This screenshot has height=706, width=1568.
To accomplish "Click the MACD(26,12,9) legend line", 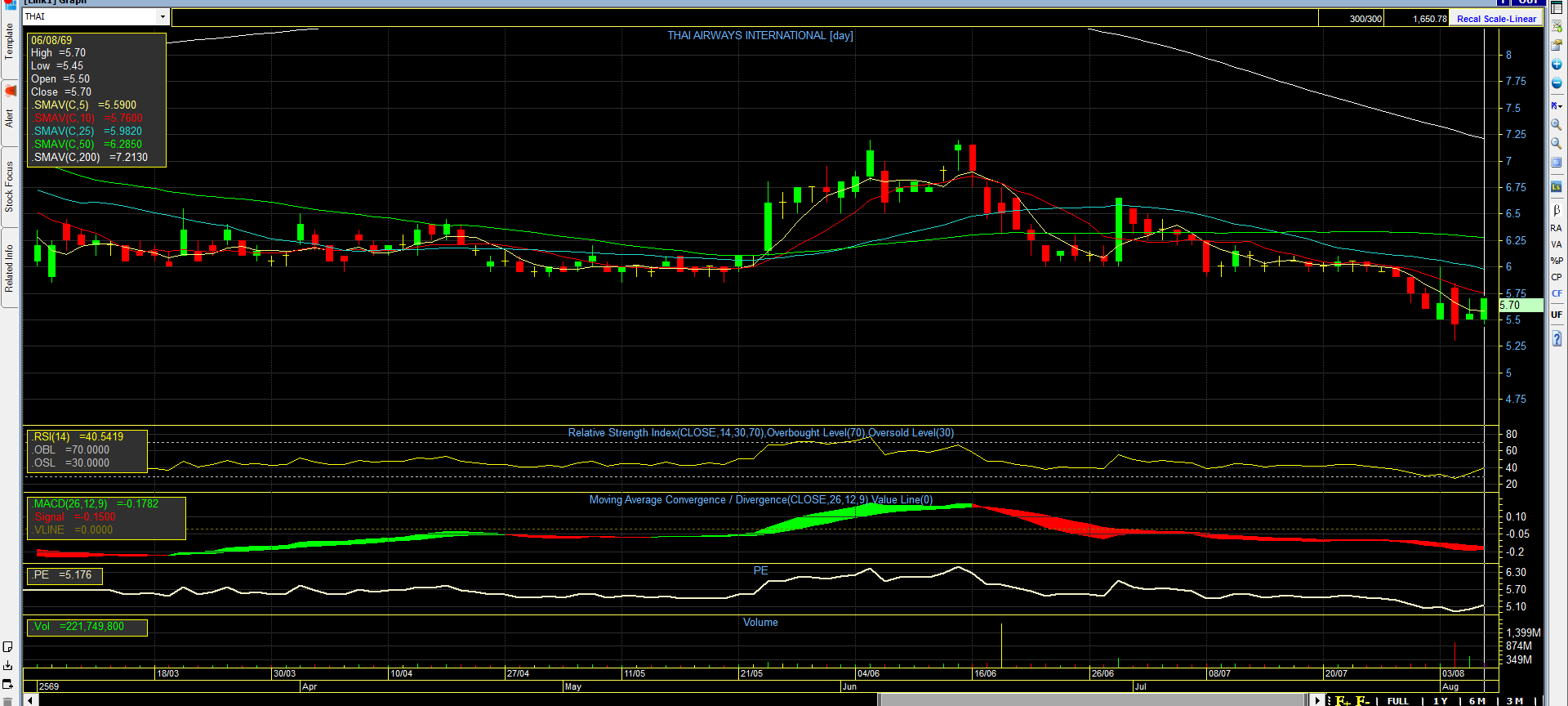I will click(x=96, y=504).
